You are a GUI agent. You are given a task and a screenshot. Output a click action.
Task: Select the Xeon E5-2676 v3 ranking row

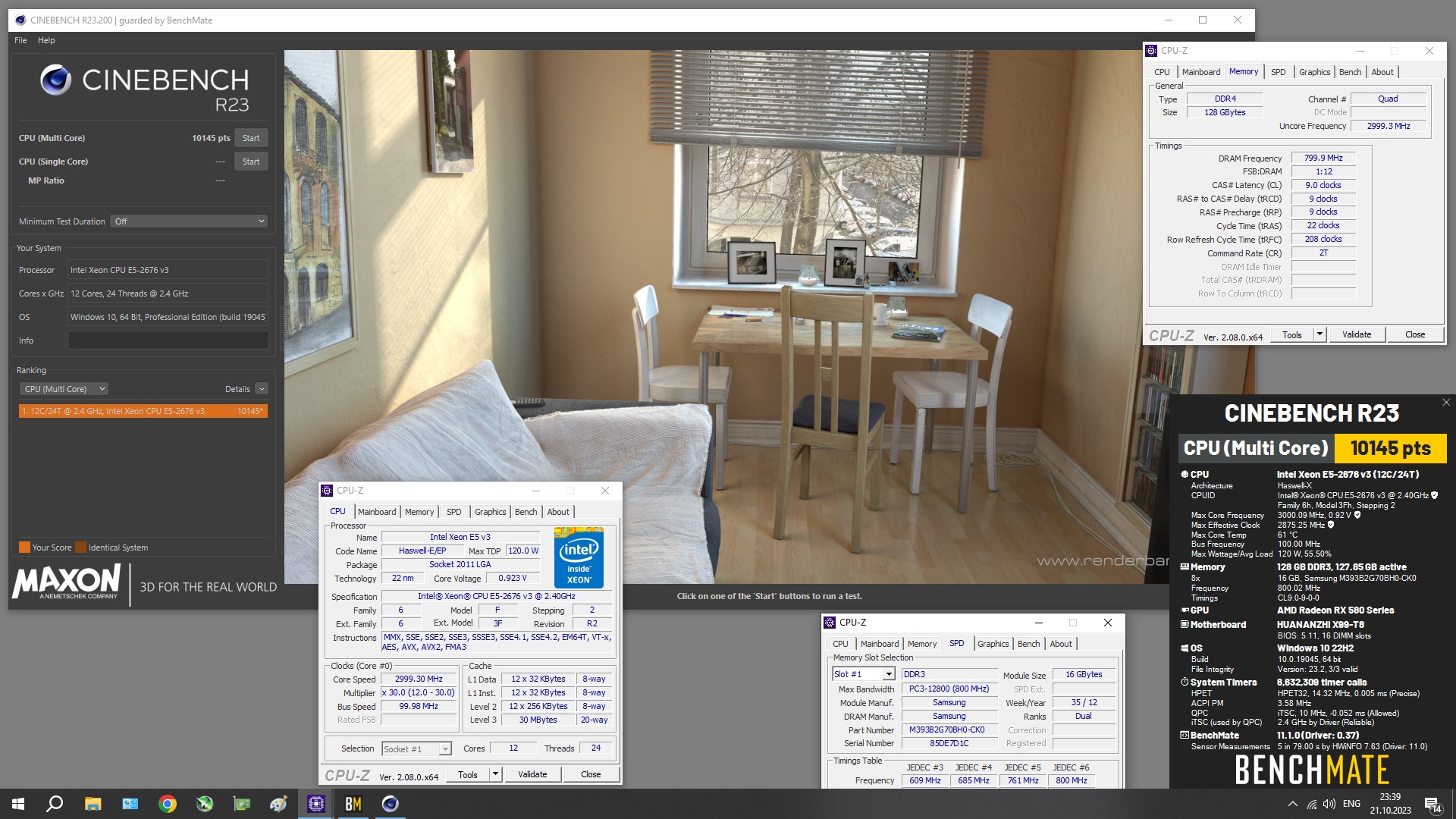click(x=143, y=411)
